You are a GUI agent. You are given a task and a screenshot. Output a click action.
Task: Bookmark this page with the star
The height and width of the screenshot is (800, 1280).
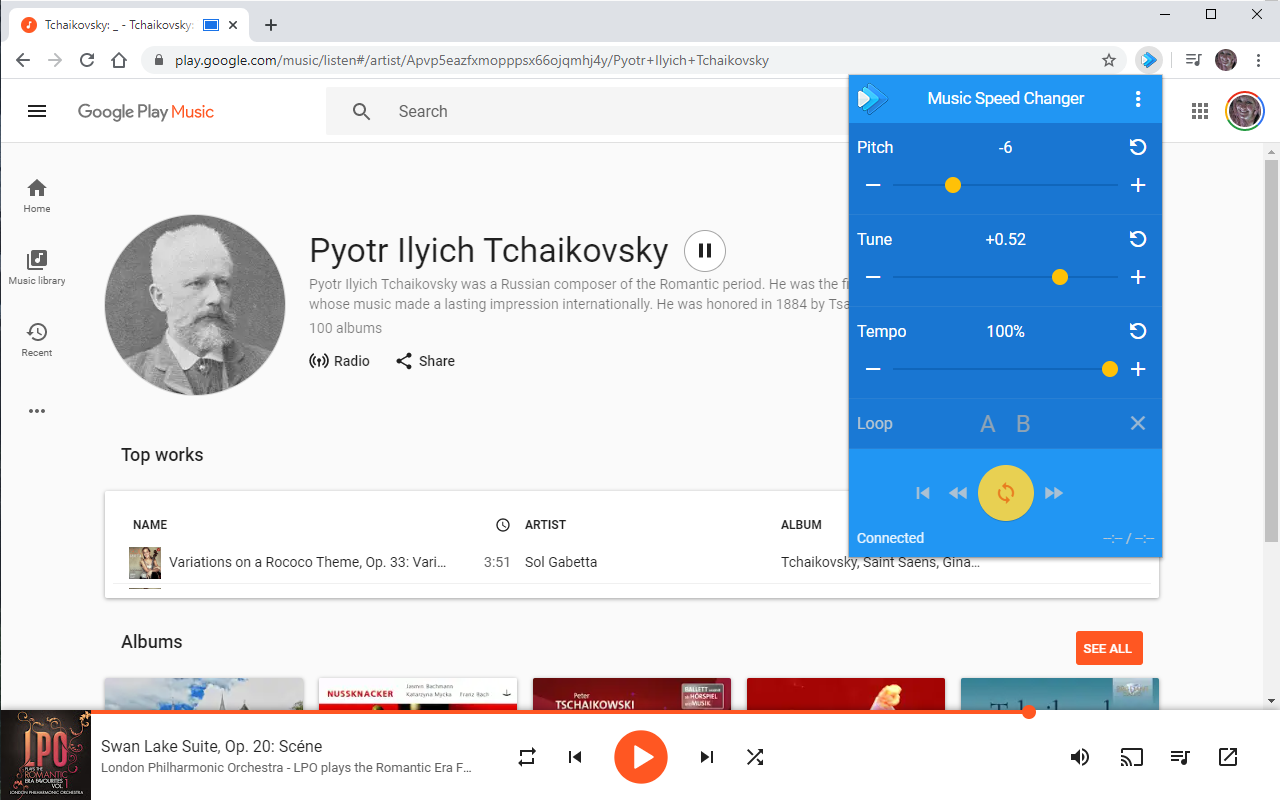pos(1109,60)
